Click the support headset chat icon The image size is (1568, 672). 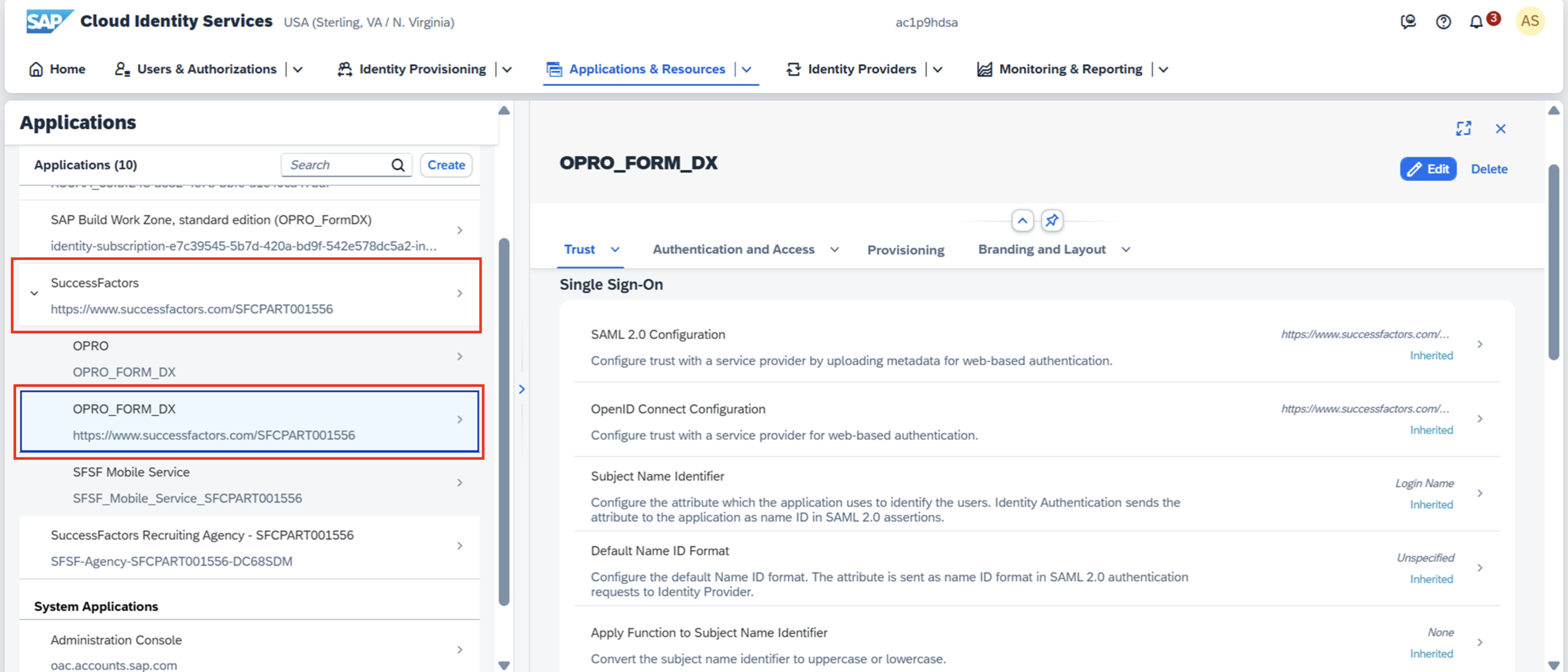[1408, 22]
